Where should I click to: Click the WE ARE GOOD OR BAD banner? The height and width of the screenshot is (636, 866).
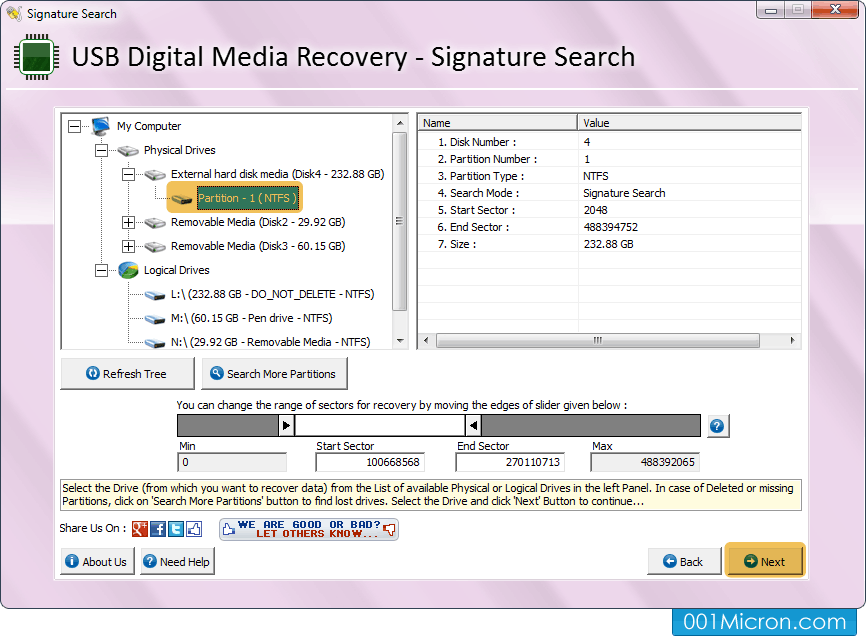pyautogui.click(x=308, y=528)
